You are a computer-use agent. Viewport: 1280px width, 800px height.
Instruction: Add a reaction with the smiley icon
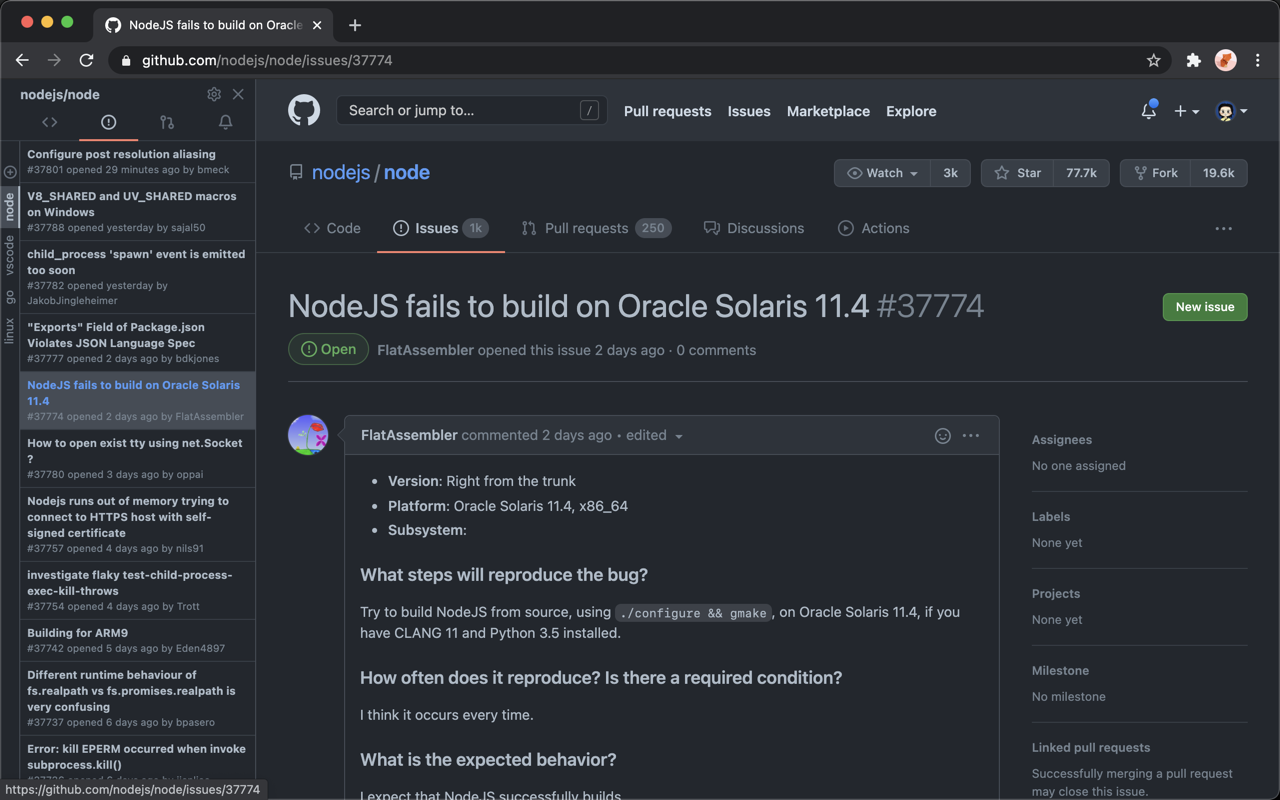tap(942, 435)
